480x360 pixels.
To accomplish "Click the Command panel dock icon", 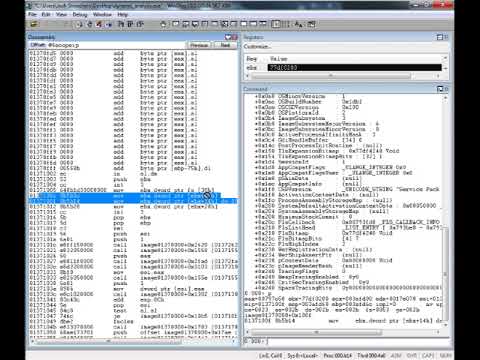I will click(x=440, y=89).
